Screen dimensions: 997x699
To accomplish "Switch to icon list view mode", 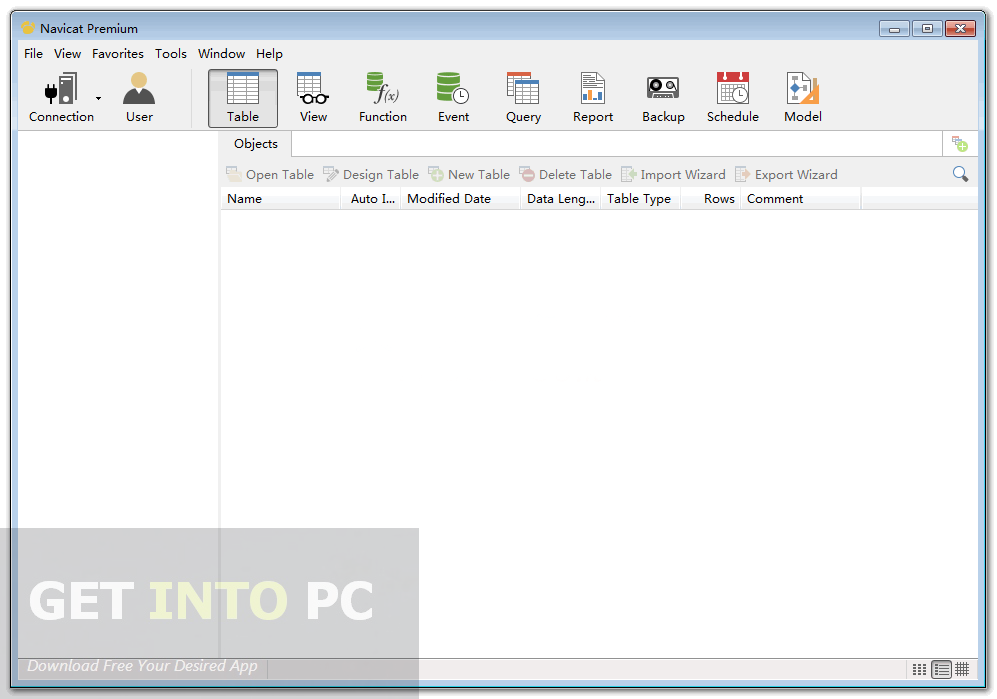I will pos(919,669).
